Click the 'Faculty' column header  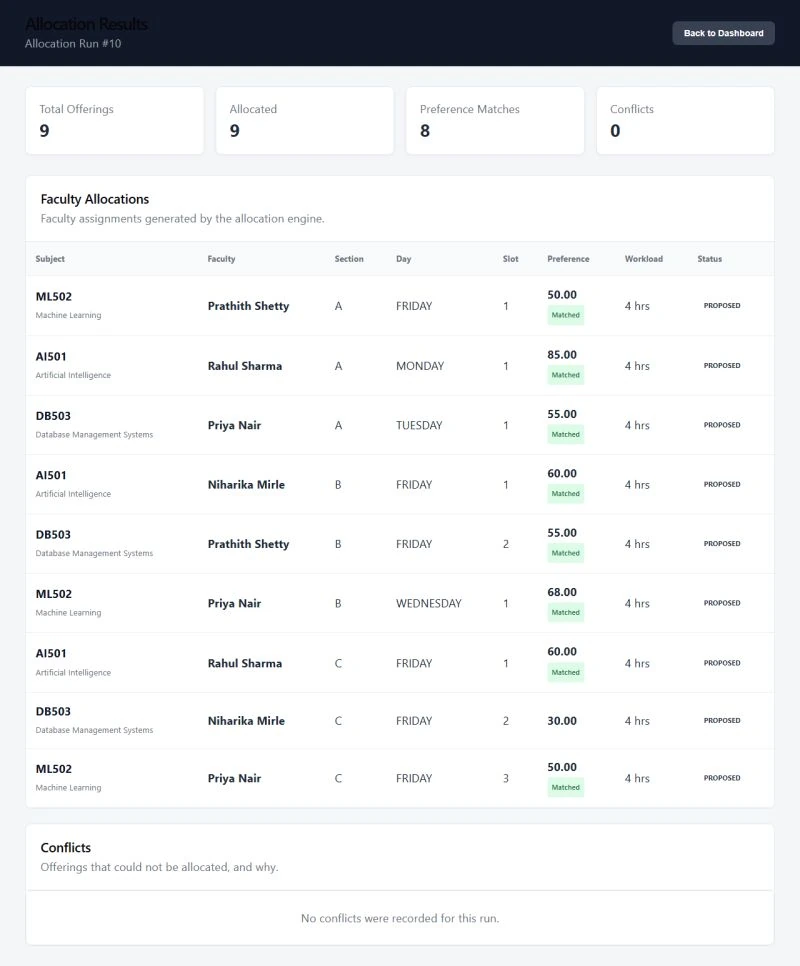[221, 259]
